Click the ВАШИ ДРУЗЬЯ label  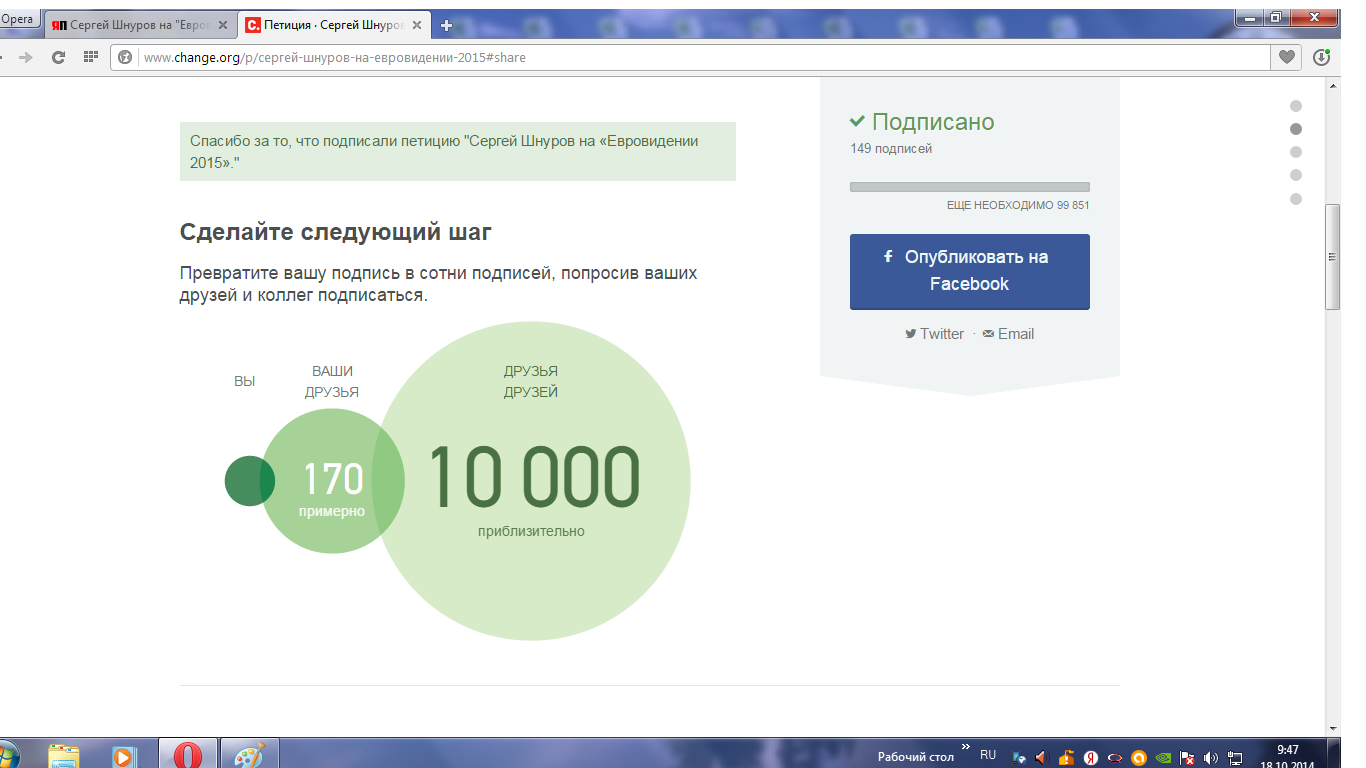[x=332, y=381]
